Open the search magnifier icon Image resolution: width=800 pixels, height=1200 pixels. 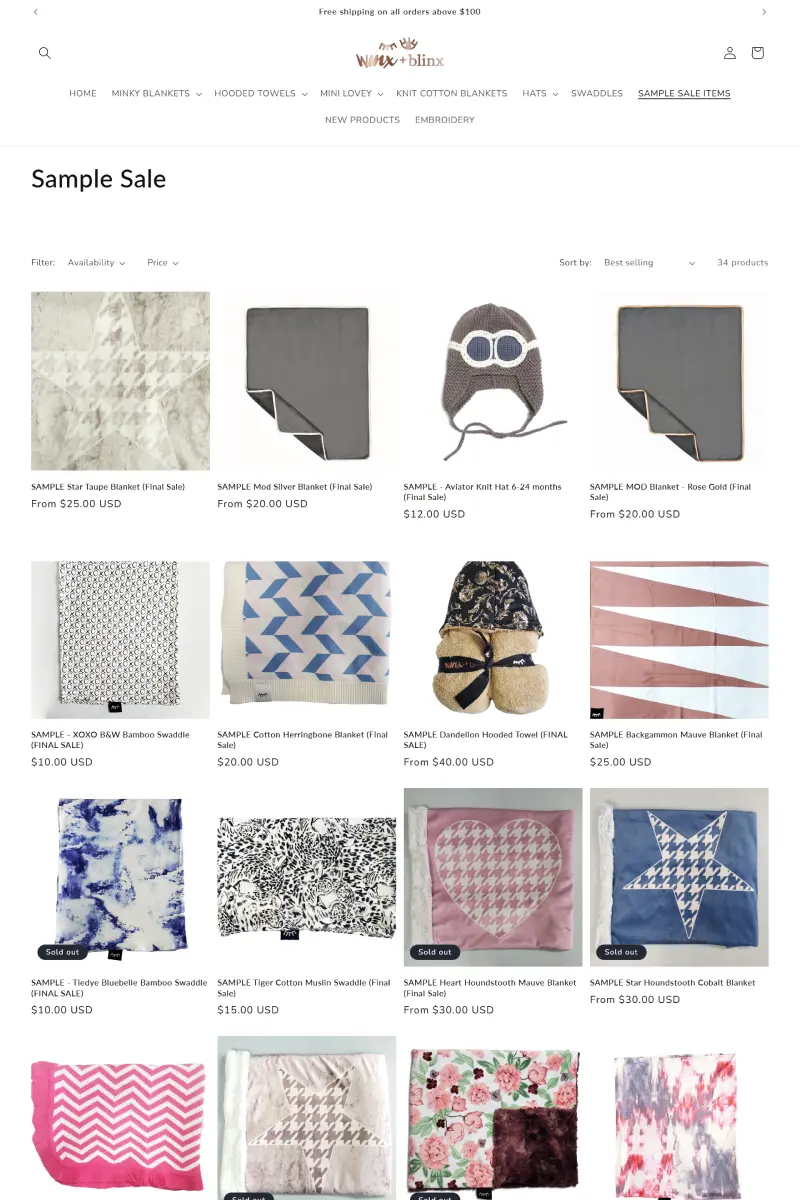[x=44, y=53]
